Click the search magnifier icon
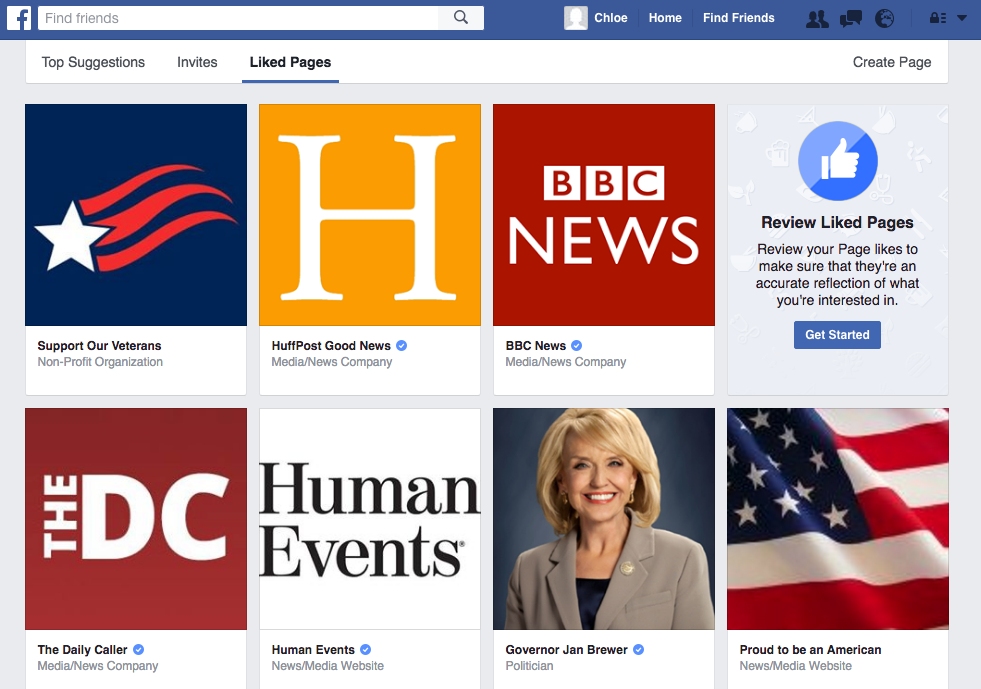Screen dimensions: 981x689 [460, 18]
